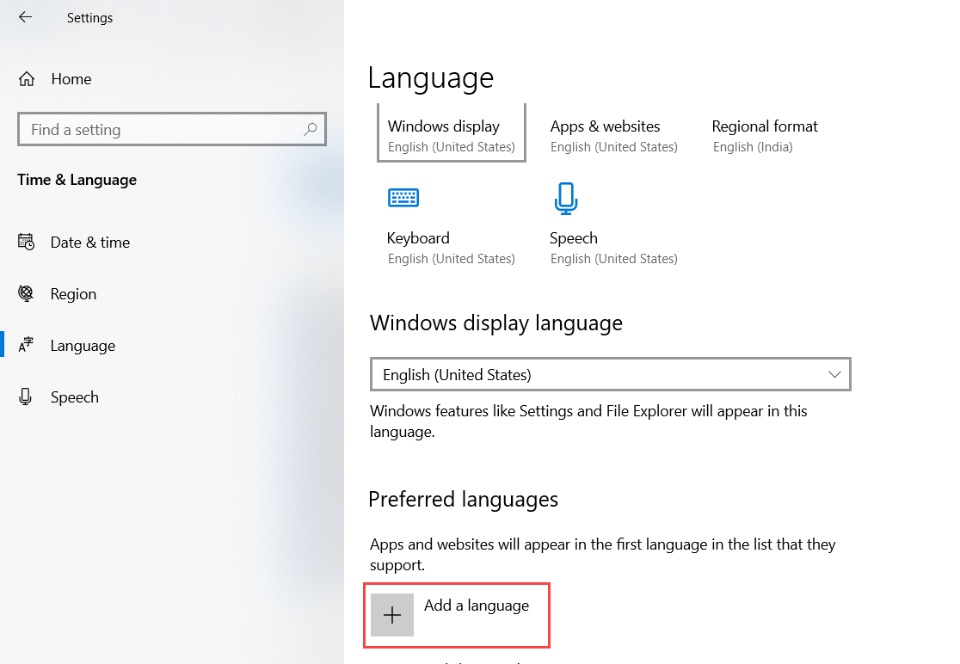
Task: Open the Date & time settings page
Action: [x=90, y=242]
